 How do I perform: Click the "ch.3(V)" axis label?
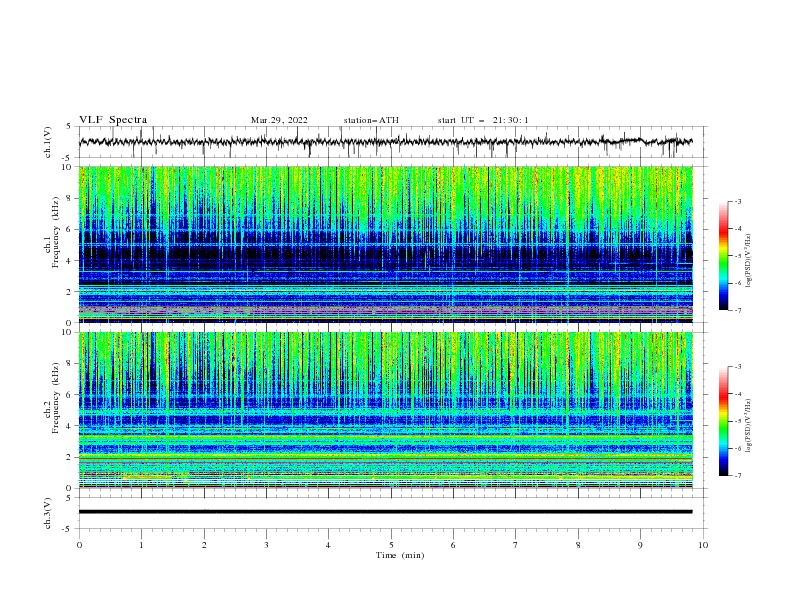coord(48,513)
